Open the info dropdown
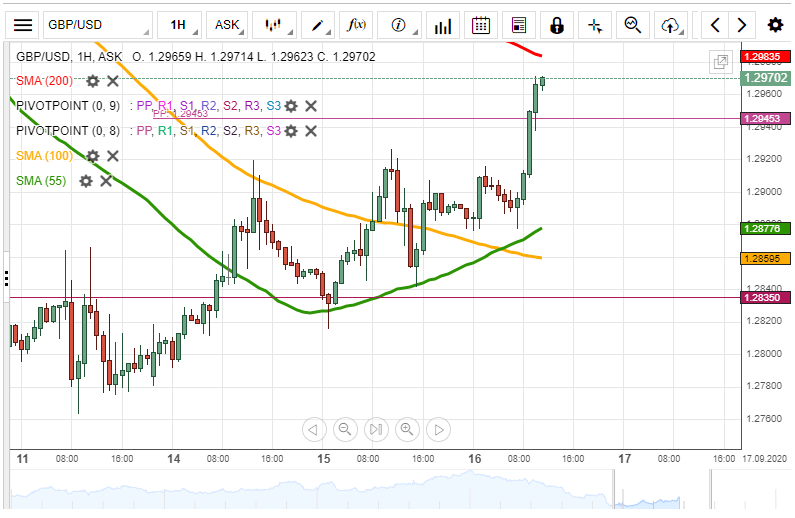 pos(400,25)
